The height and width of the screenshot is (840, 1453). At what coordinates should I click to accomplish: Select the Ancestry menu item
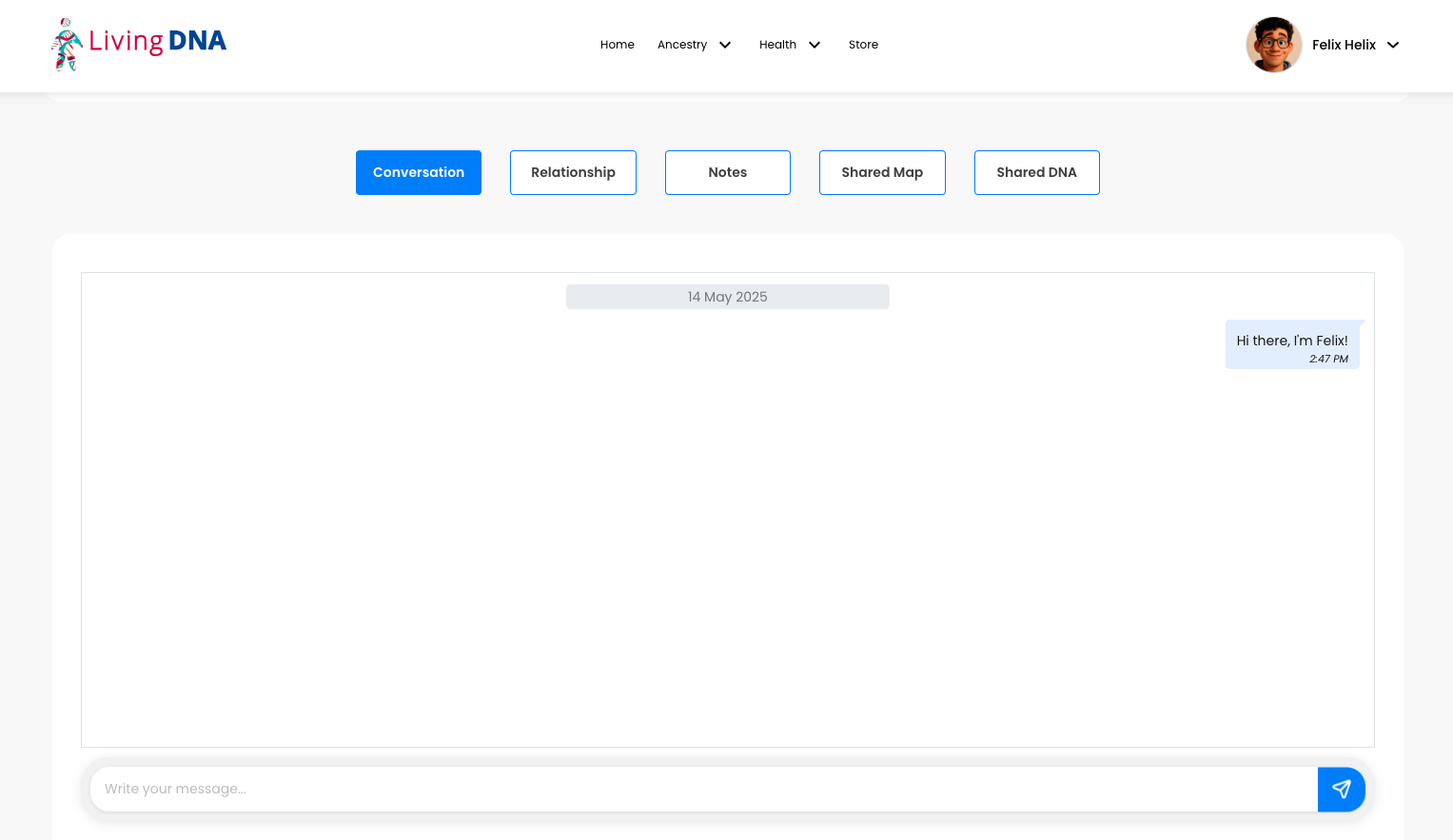(x=682, y=45)
